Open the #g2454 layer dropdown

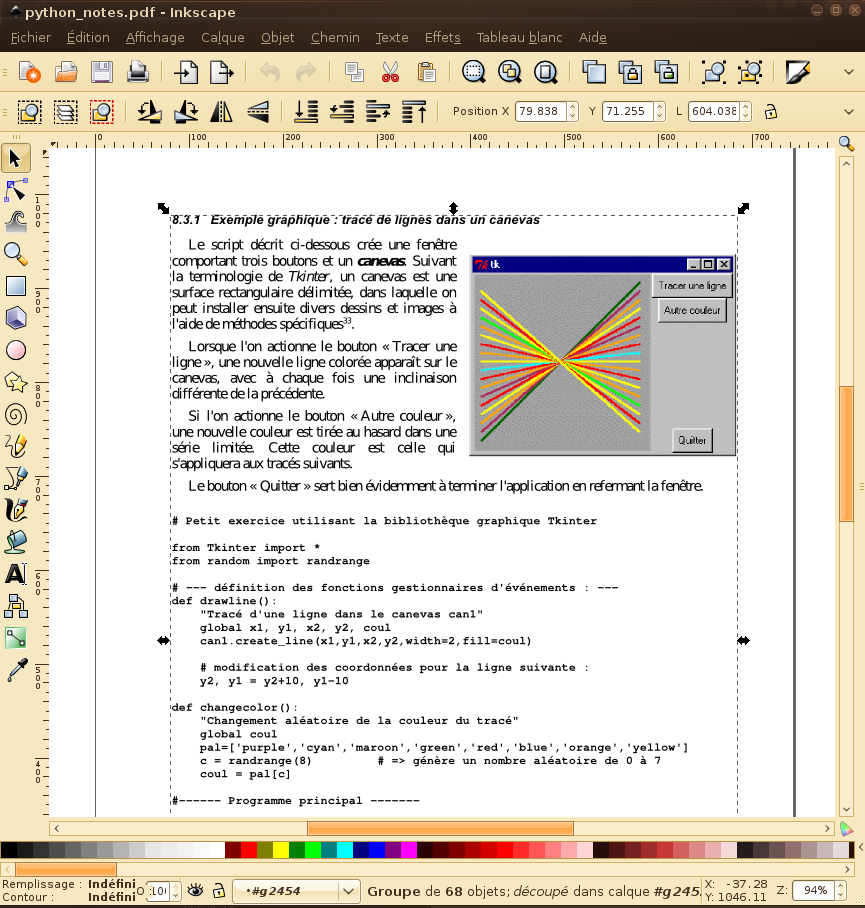[x=295, y=891]
